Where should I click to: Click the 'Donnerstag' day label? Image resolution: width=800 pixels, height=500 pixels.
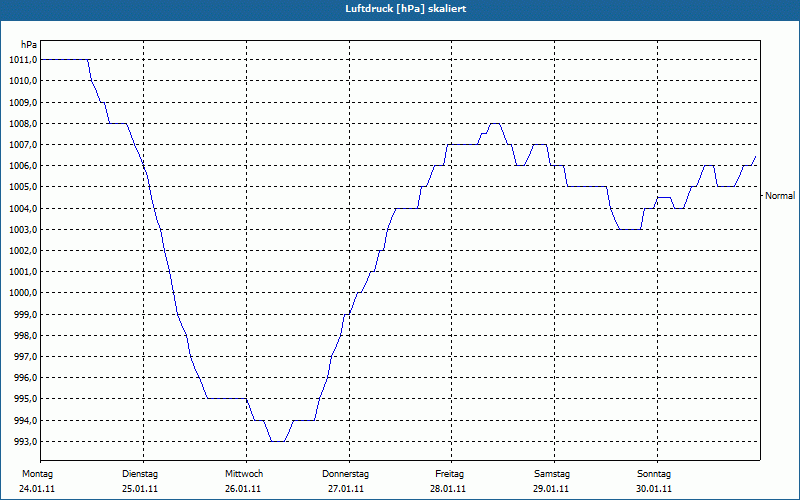345,474
